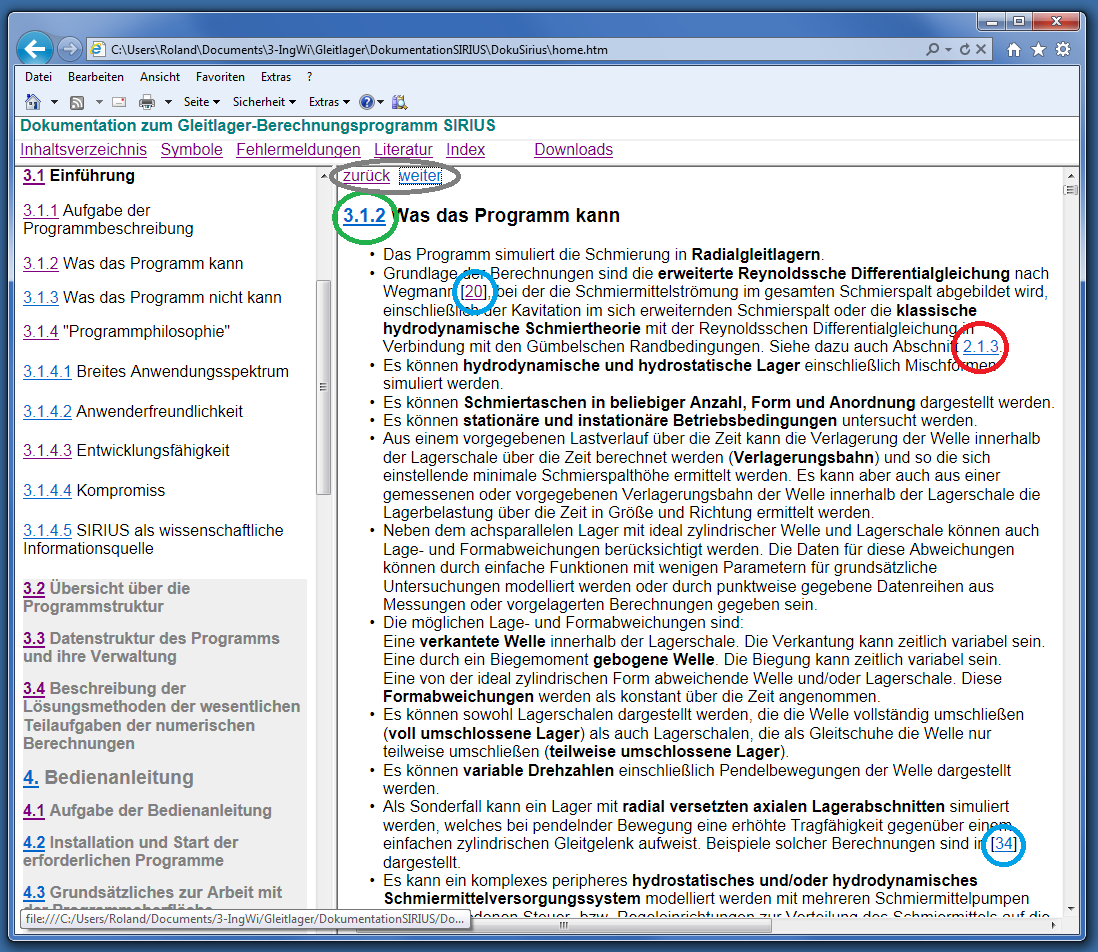Follow the literature reference [34] link

[x=1004, y=844]
